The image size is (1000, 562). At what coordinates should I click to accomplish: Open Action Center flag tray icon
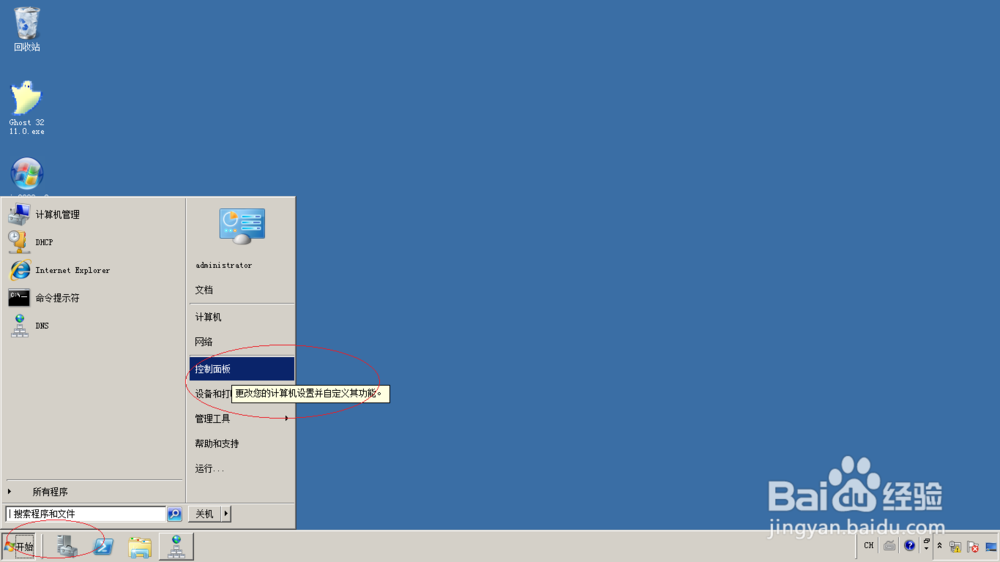coord(973,547)
